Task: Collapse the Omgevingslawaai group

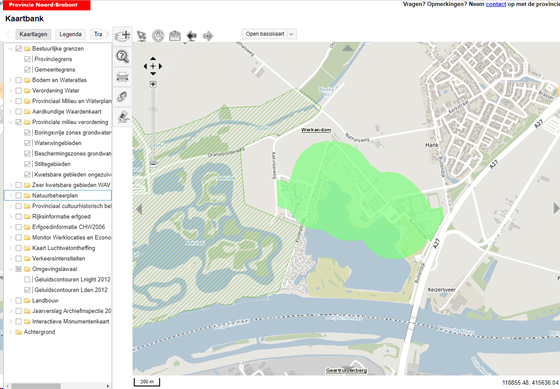Action: coord(10,269)
